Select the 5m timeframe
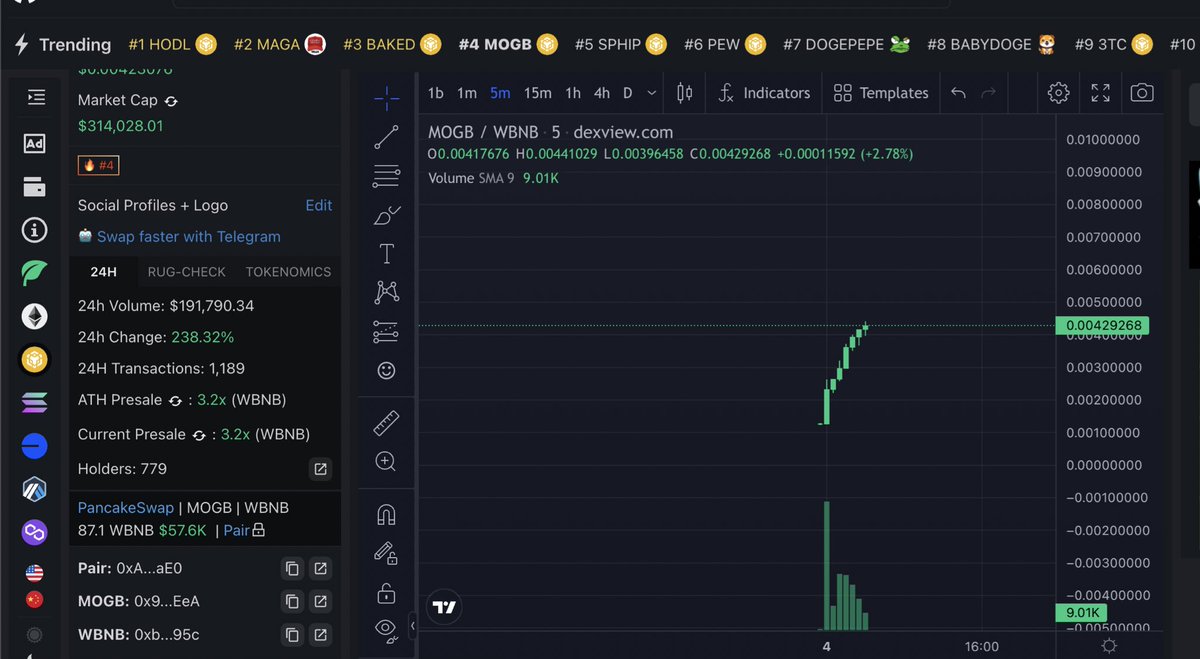This screenshot has height=659, width=1200. tap(500, 93)
